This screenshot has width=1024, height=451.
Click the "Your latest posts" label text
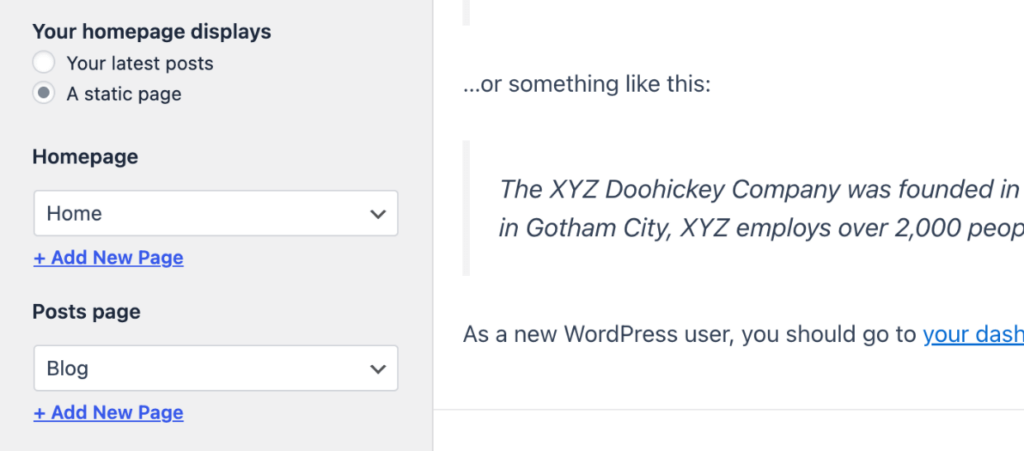tap(140, 63)
